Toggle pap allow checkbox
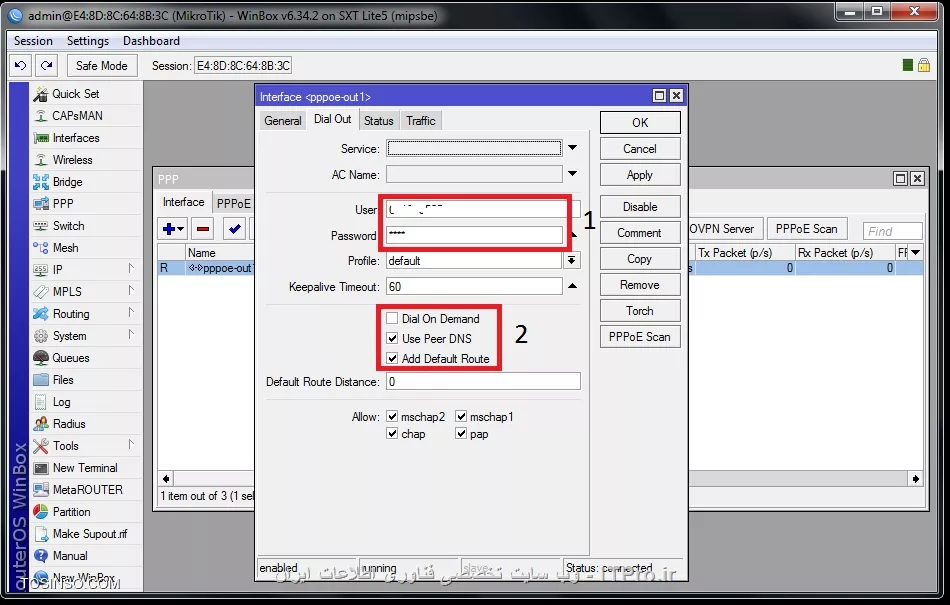The image size is (950, 605). 461,434
